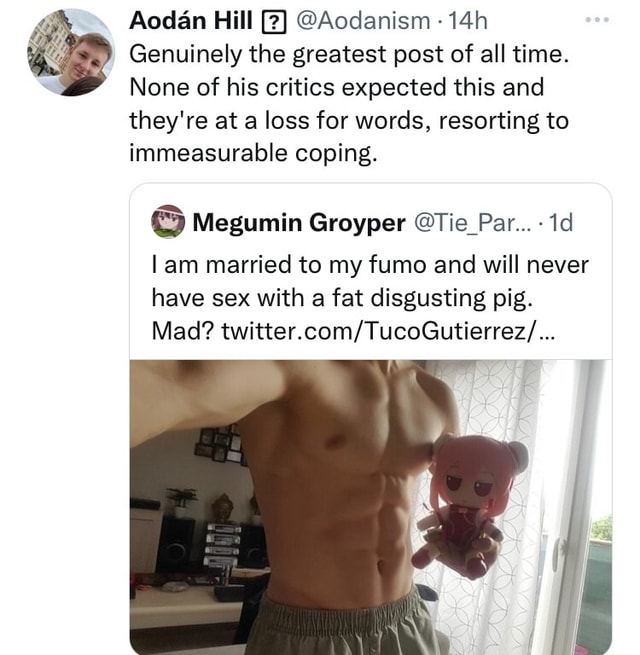The width and height of the screenshot is (640, 655).
Task: Click the pink plush doll in photo
Action: click(x=467, y=503)
